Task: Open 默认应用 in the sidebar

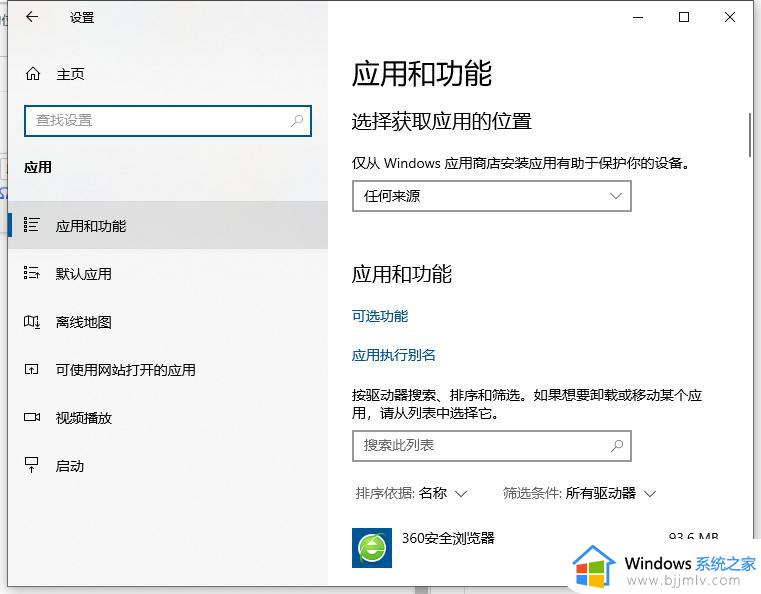Action: (167, 273)
